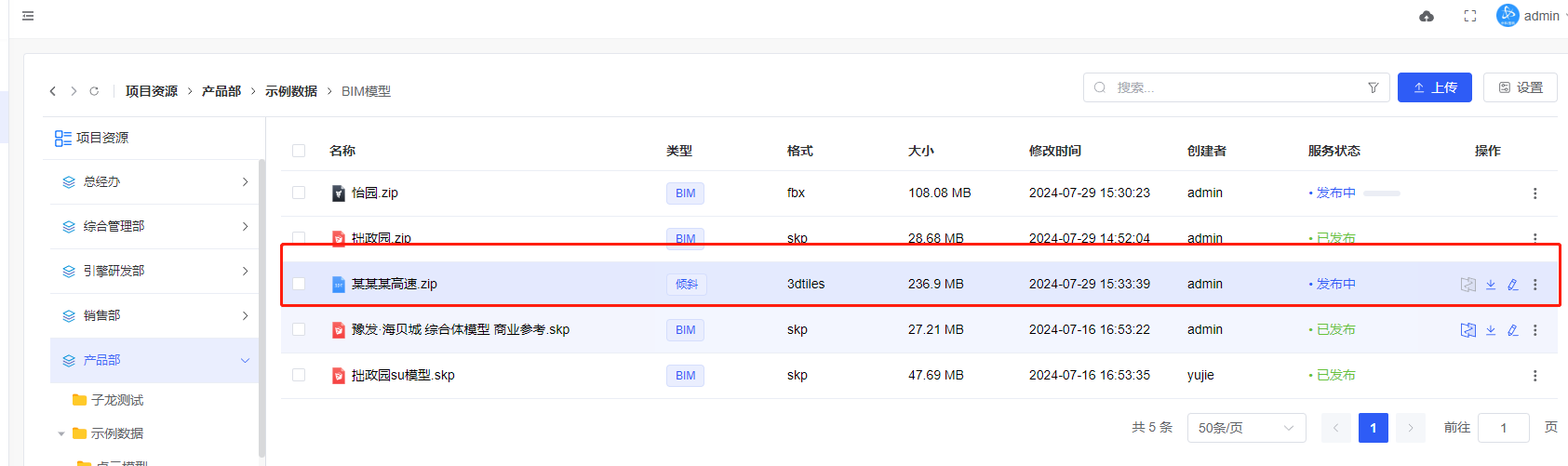Image resolution: width=1568 pixels, height=466 pixels.
Task: Expand the 总经办 department node
Action: [x=245, y=182]
